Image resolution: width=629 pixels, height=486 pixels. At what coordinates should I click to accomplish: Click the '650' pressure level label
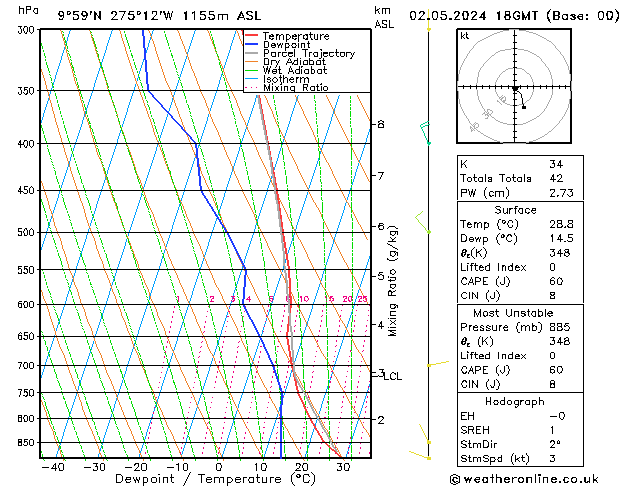tap(28, 336)
